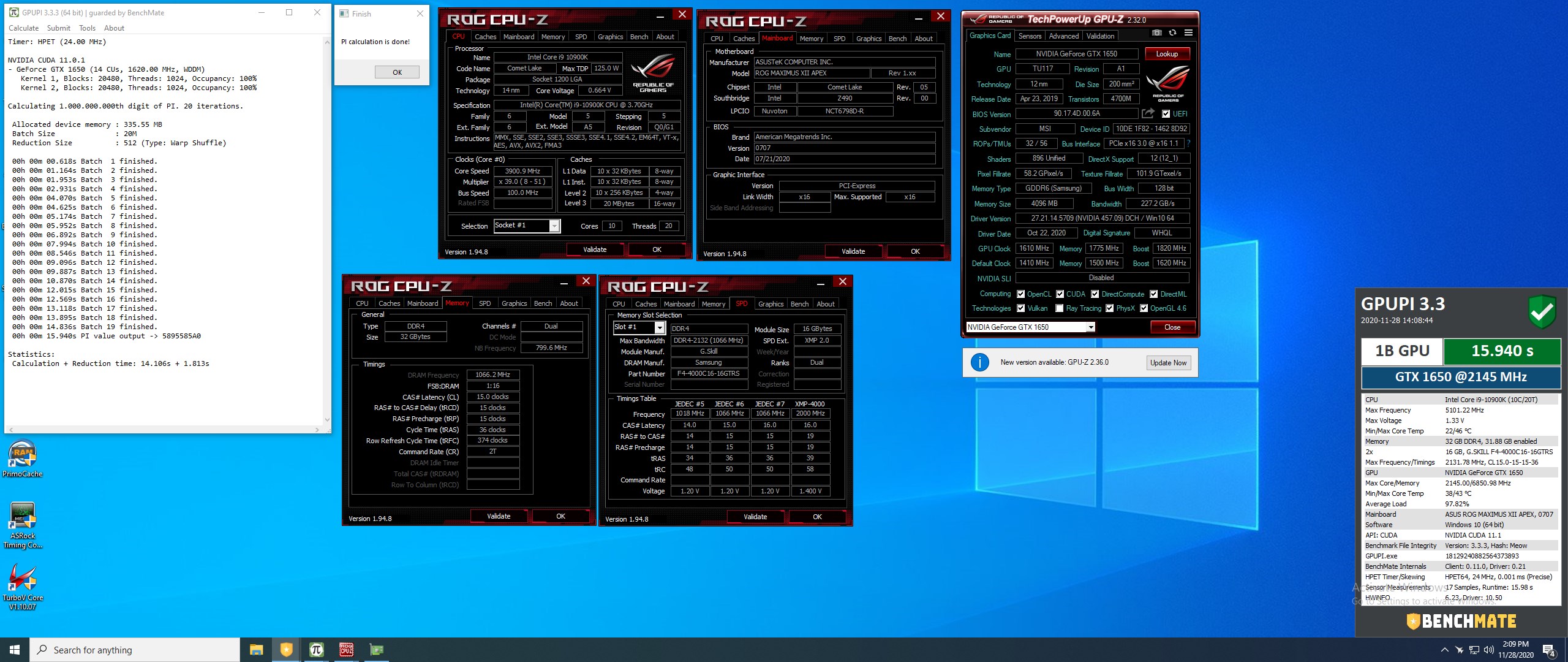Open the Windows Start menu
Screen dimensions: 1568x662
[x=15, y=650]
